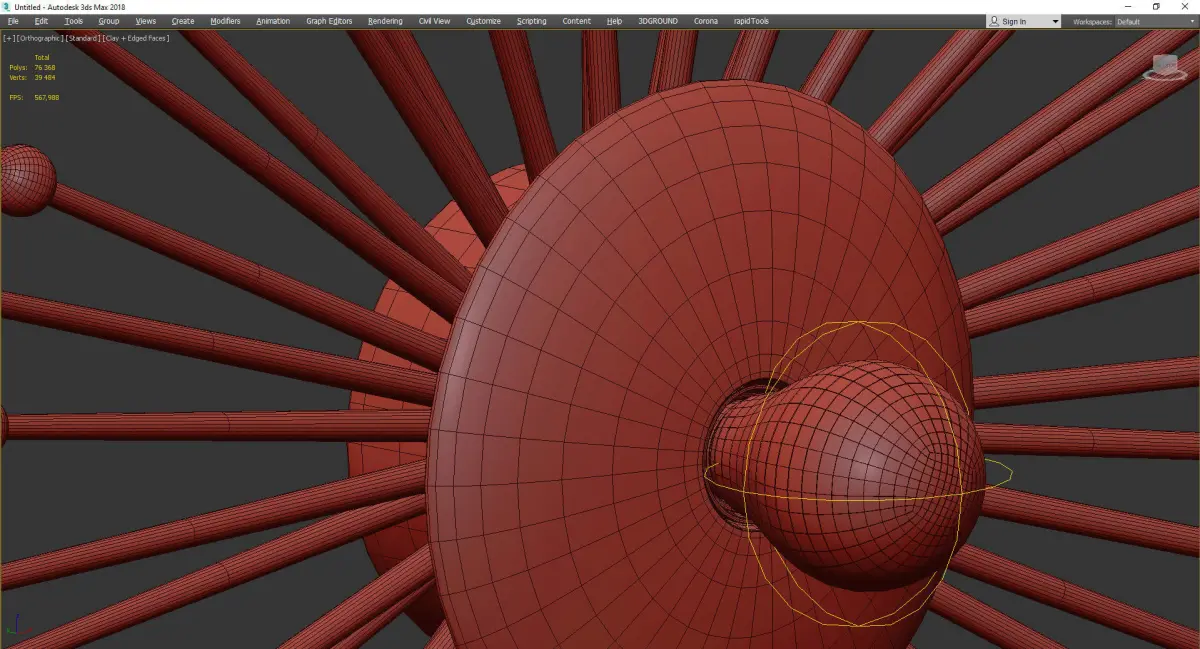Expand the Sign In dropdown arrow
1200x649 pixels.
pos(1055,22)
